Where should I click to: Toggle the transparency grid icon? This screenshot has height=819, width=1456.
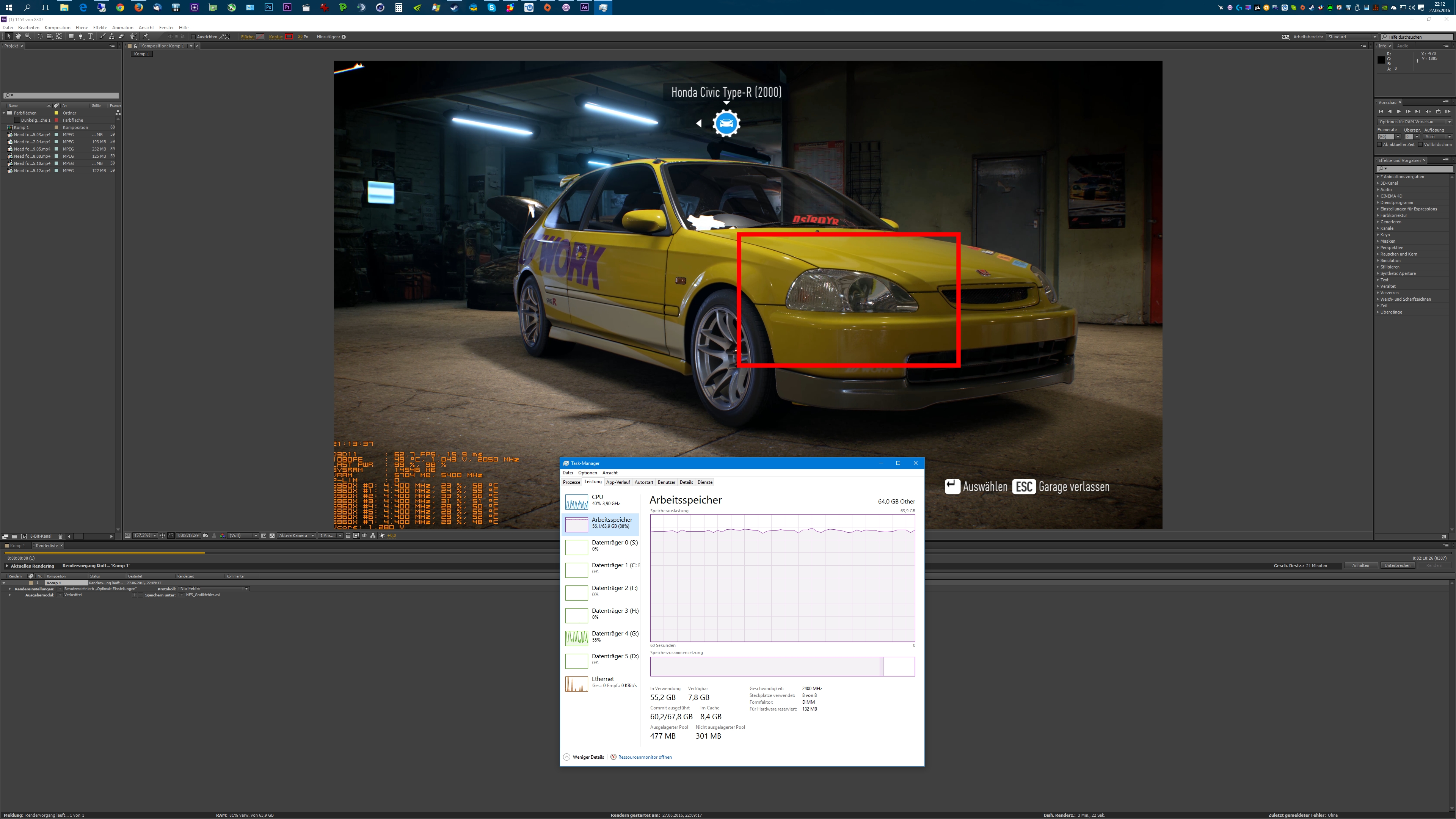point(272,535)
